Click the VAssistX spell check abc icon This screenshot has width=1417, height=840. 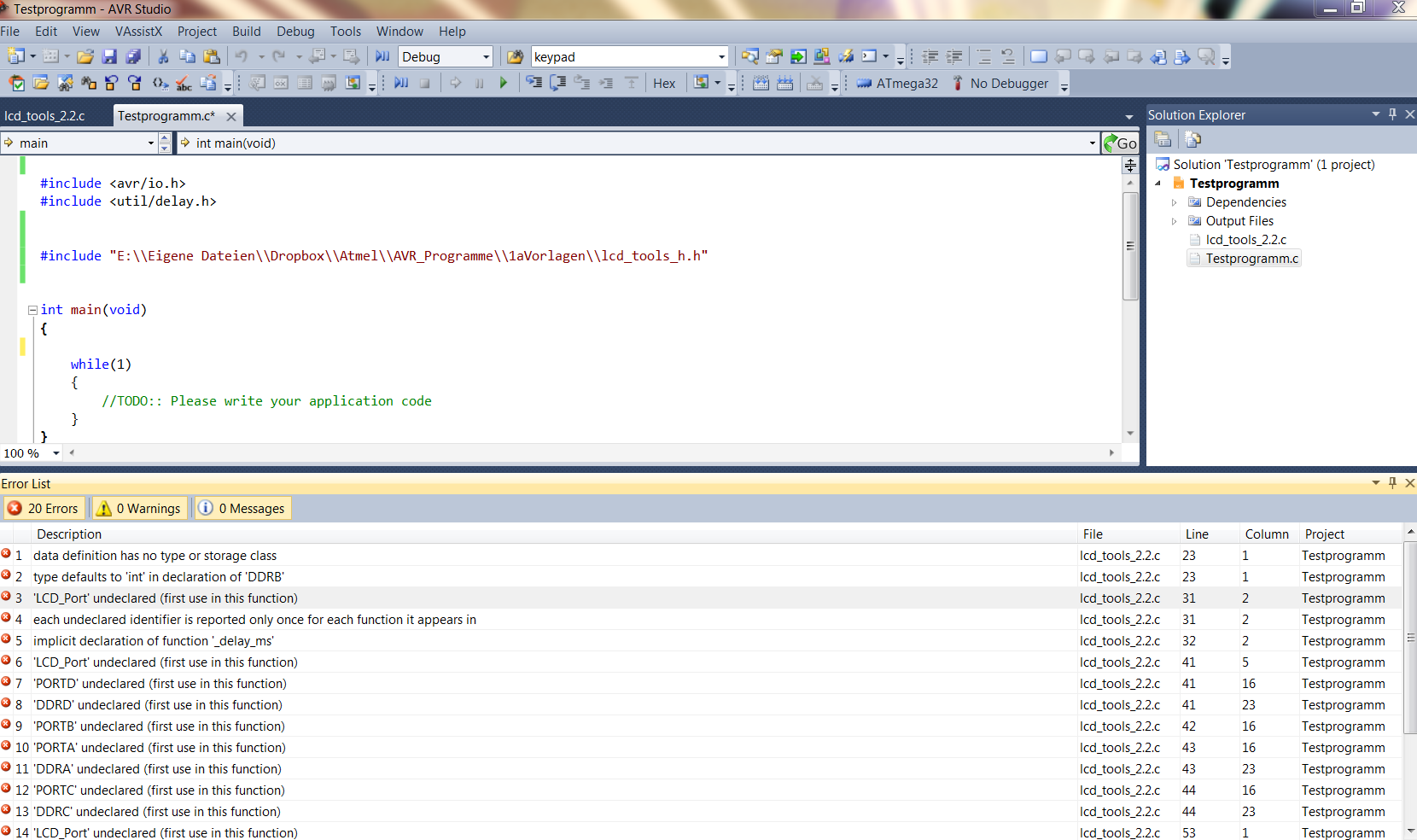[x=184, y=83]
